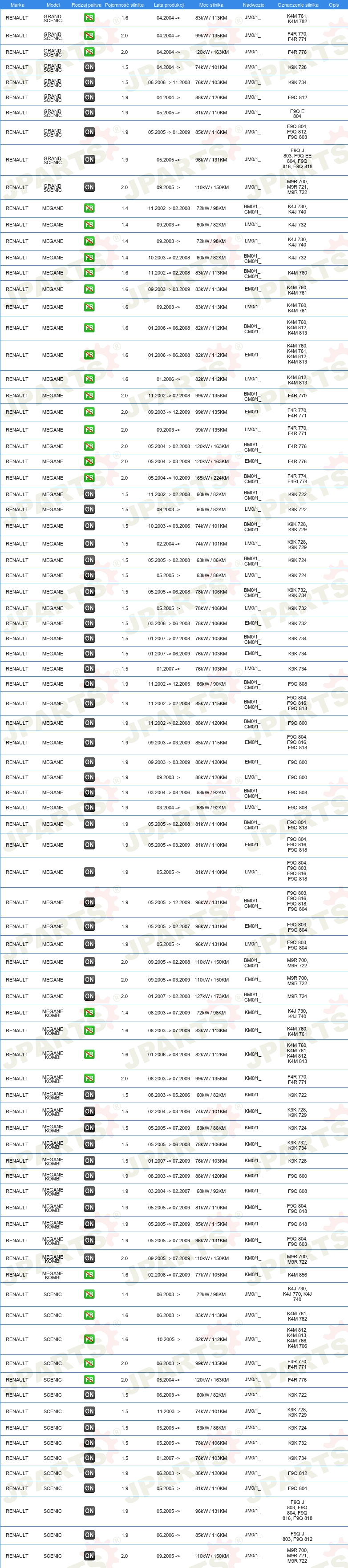Click production years '02.2004 -> 03.2006'
The height and width of the screenshot is (1568, 348).
[169, 1111]
